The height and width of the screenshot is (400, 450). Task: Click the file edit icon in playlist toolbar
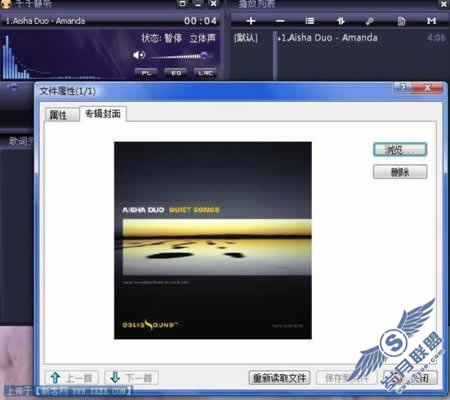[x=401, y=21]
